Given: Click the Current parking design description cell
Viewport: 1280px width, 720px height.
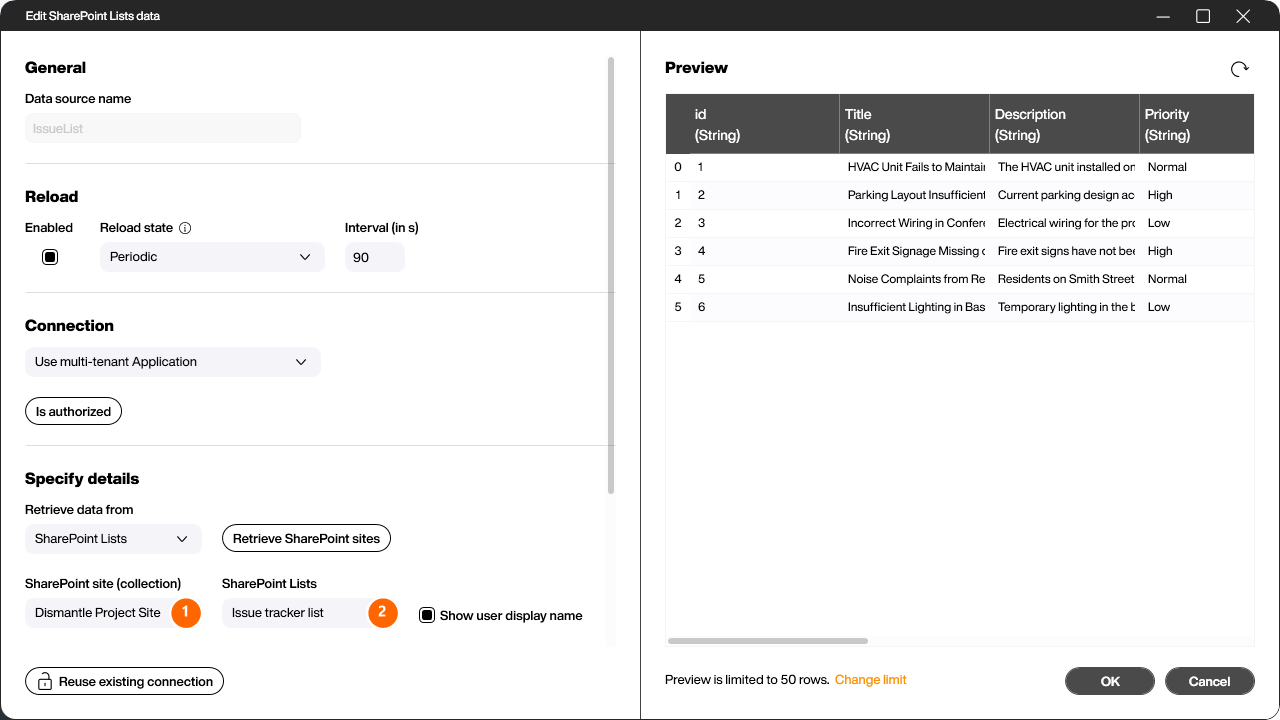Looking at the screenshot, I should tap(1064, 195).
